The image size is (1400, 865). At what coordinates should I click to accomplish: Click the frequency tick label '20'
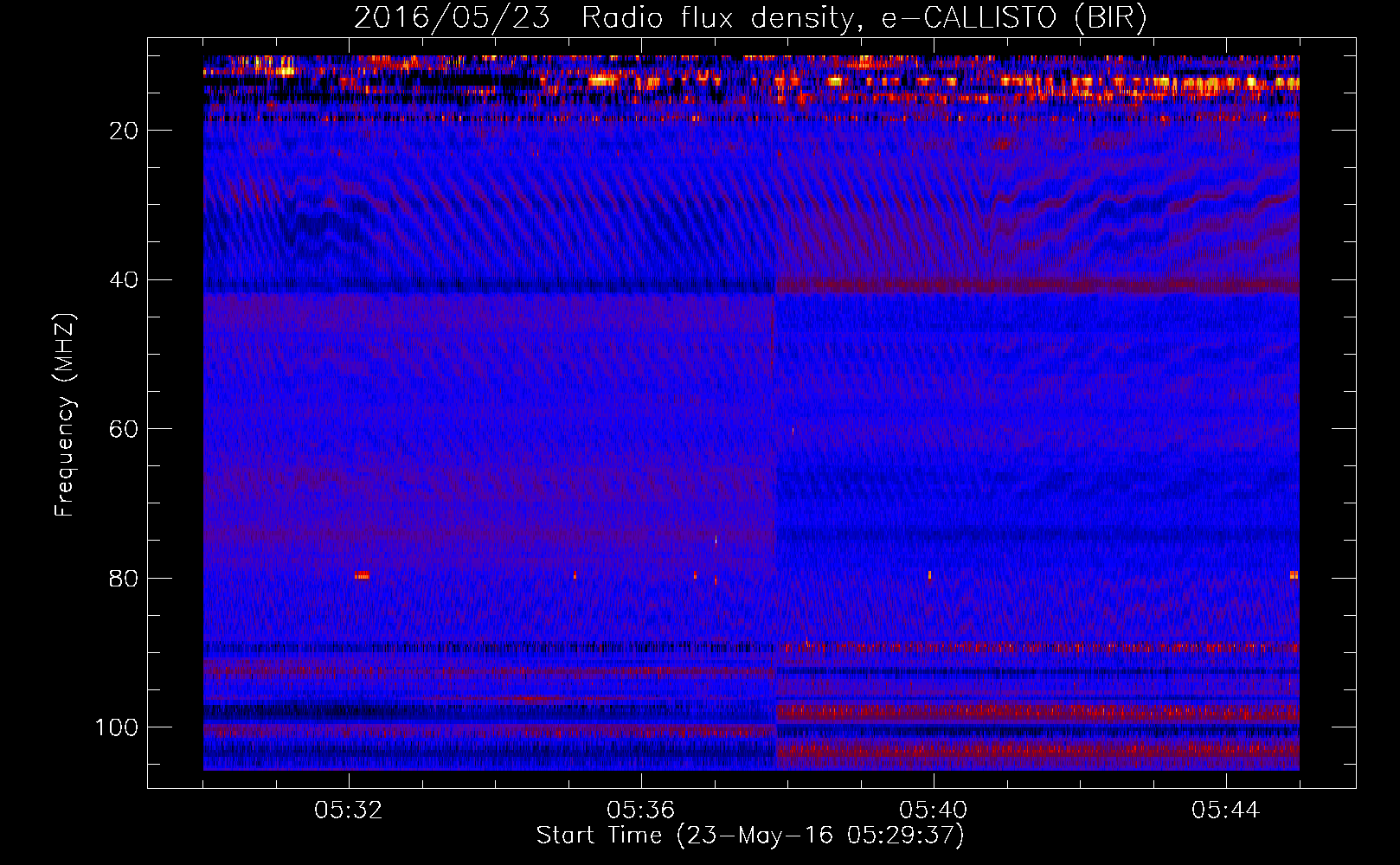coord(124,131)
